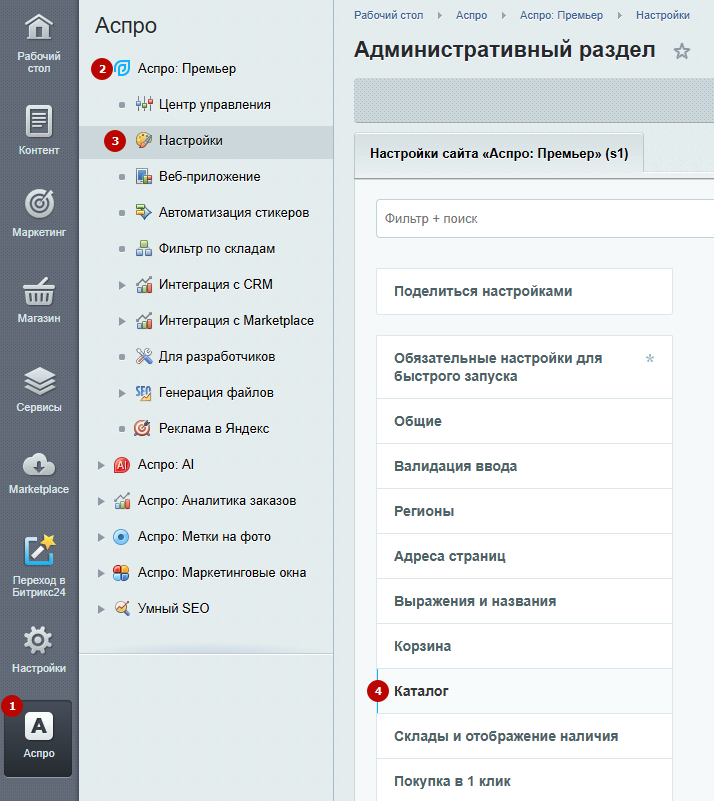Viewport: 714px width, 801px height.
Task: Go to Настройки breadcrumb link
Action: [x=662, y=15]
